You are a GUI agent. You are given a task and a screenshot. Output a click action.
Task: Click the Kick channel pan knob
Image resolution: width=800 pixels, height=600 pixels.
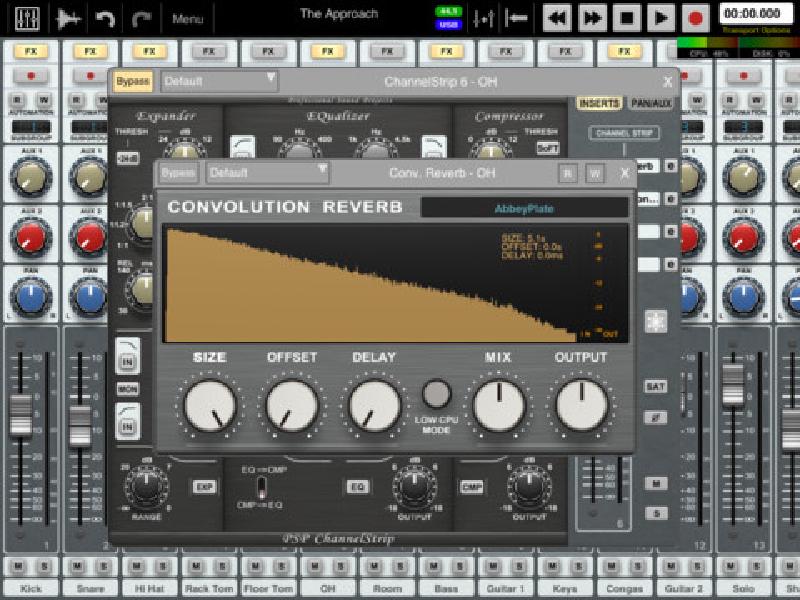click(31, 297)
